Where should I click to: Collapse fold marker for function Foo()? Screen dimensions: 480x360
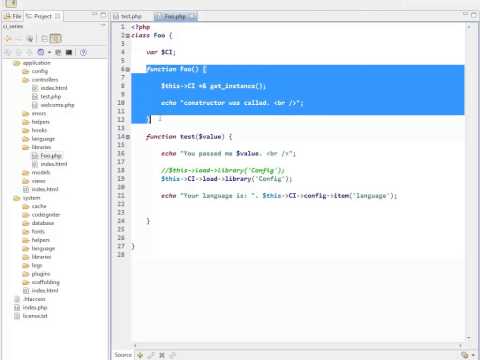coord(128,69)
